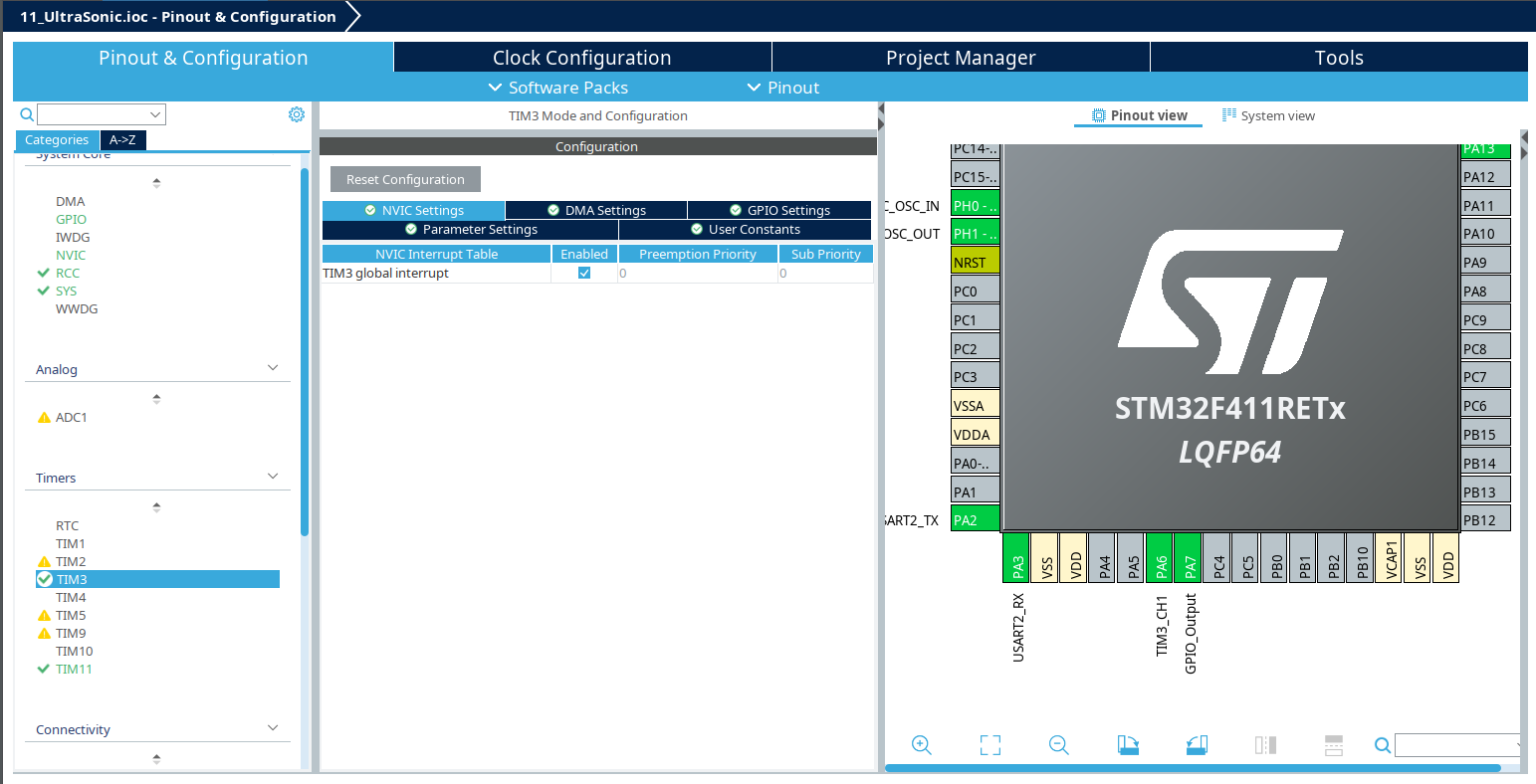
Task: Click the zoom out magnifier icon
Action: [1059, 745]
